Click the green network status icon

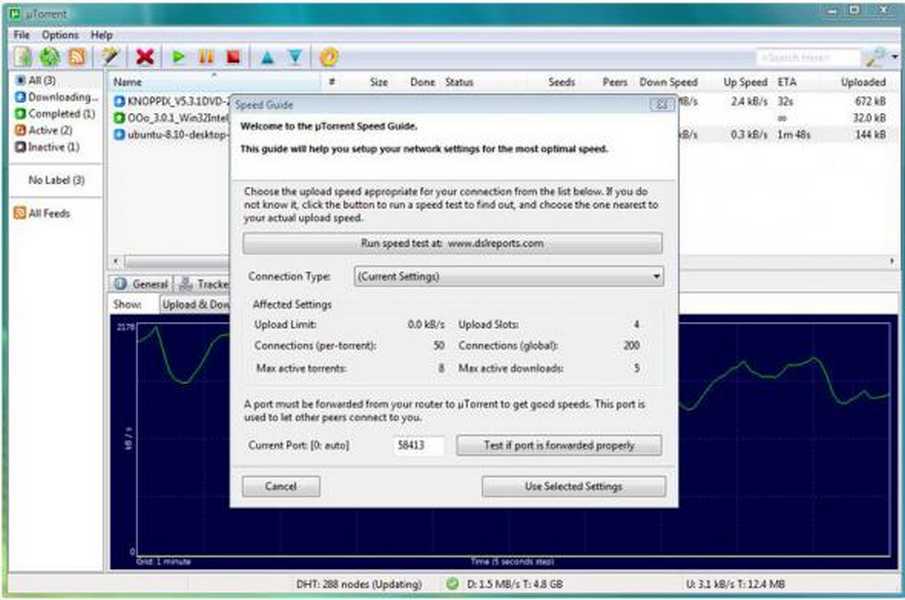coord(452,584)
